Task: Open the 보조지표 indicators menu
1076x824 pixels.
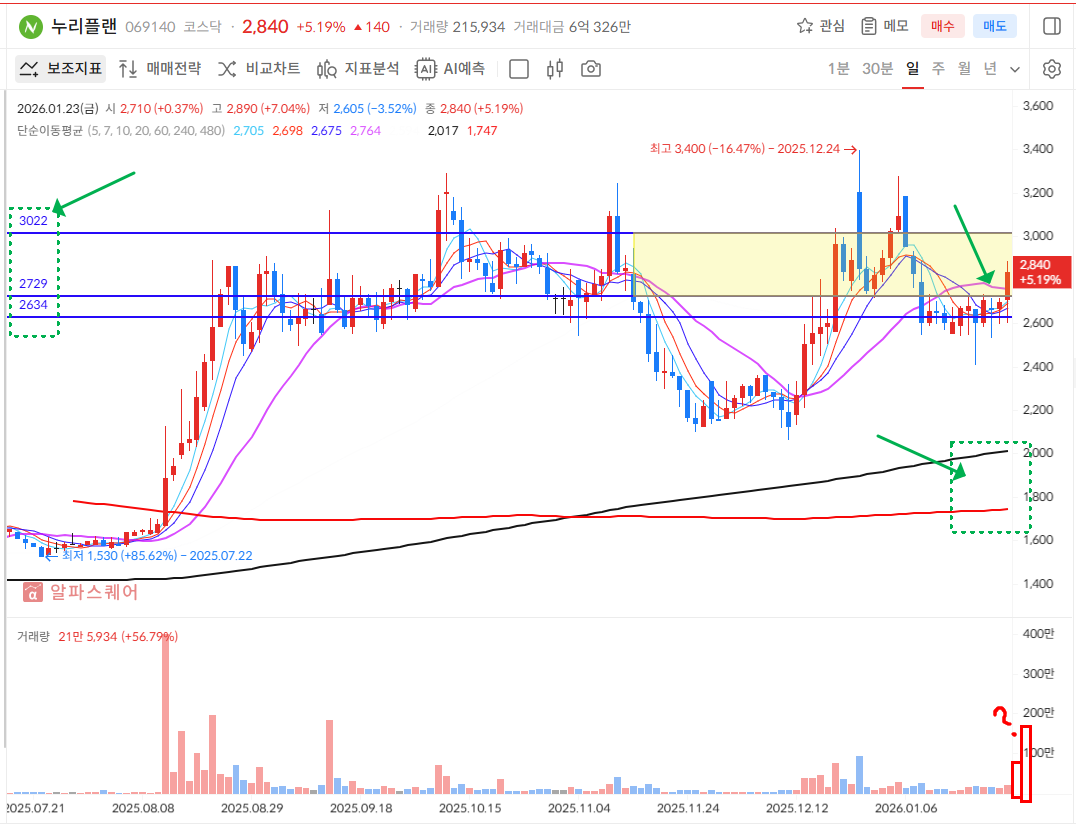Action: 61,69
